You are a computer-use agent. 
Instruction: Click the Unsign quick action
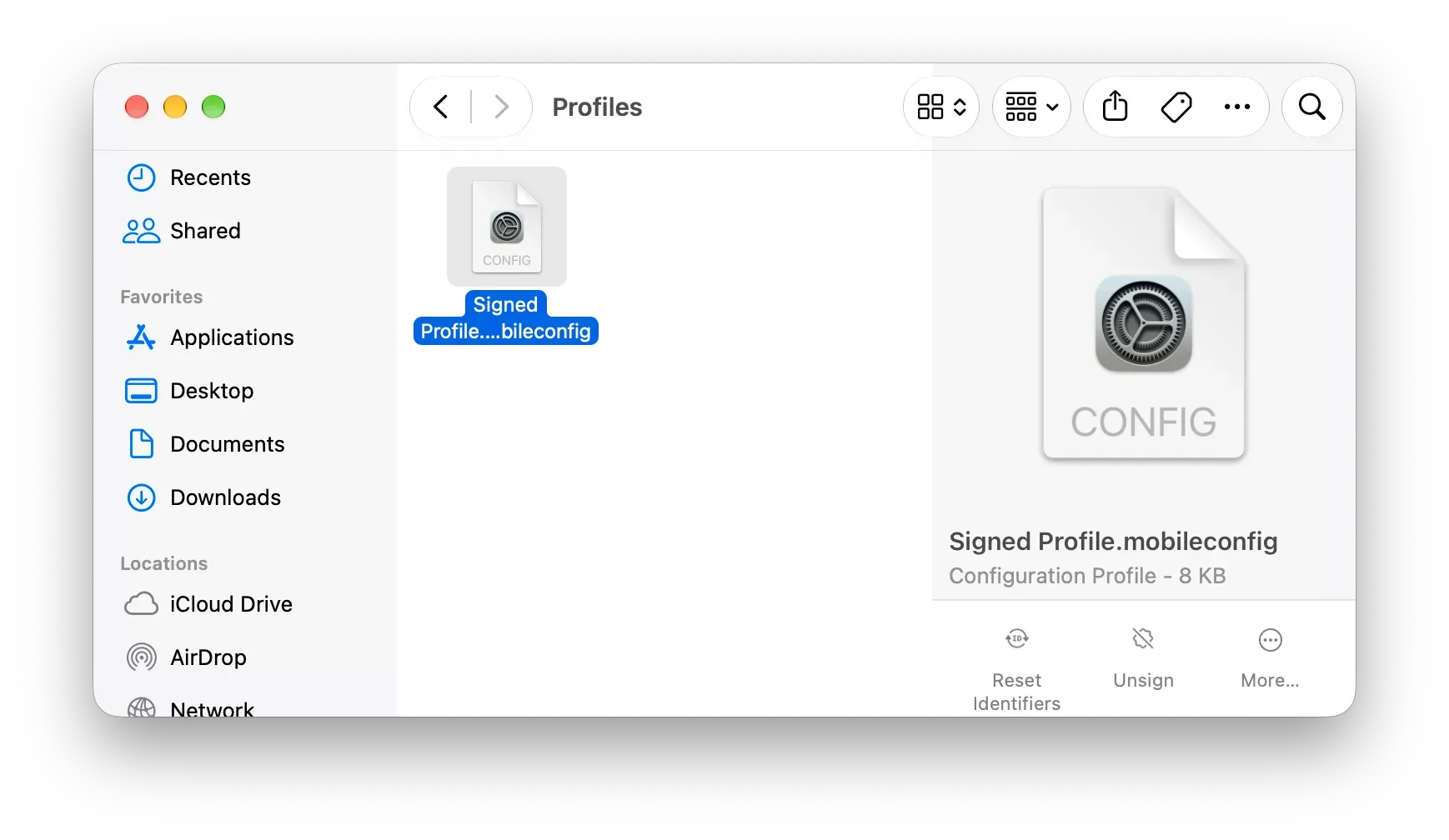[1143, 659]
